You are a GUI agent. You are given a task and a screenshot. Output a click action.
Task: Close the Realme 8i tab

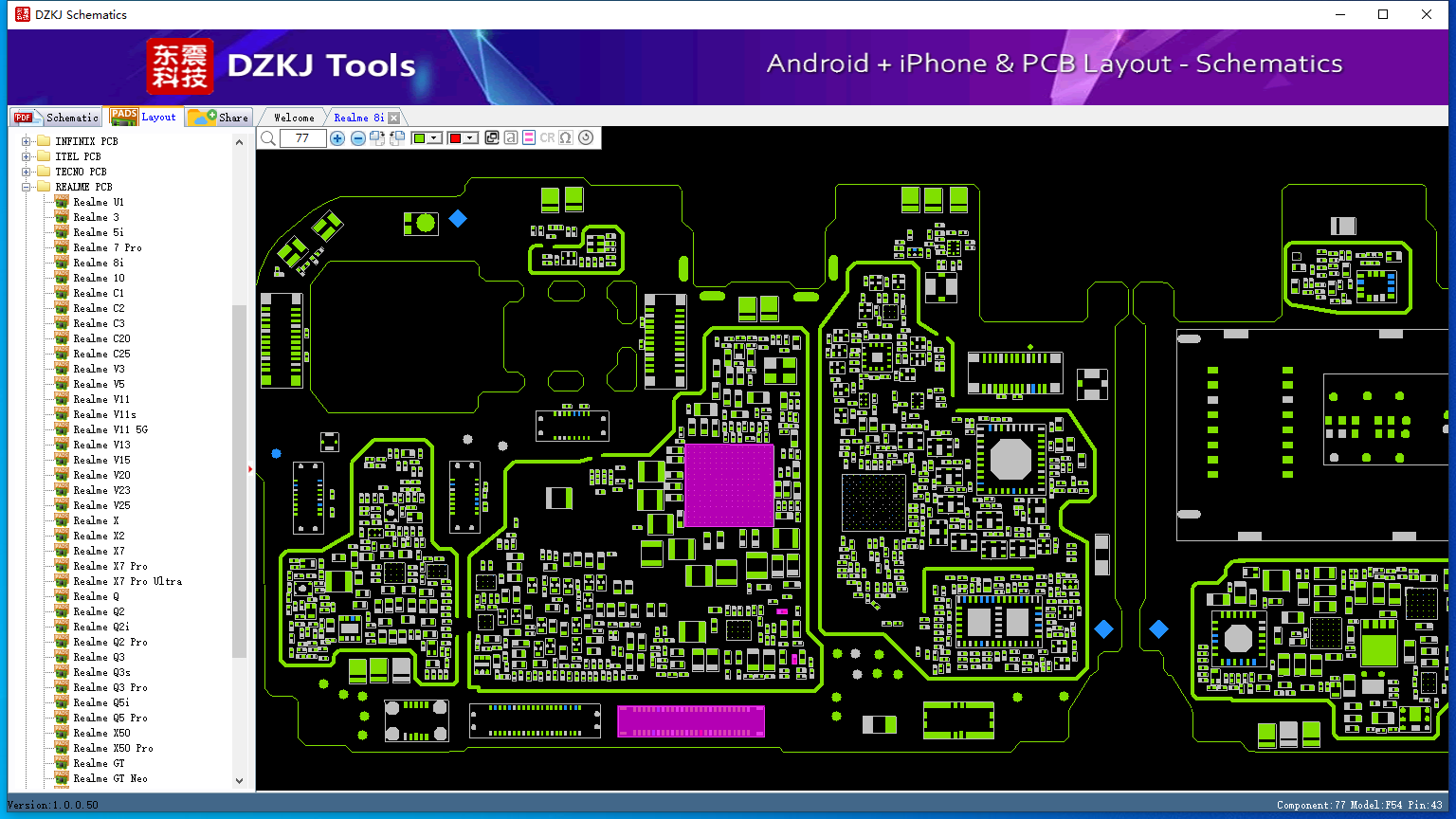pyautogui.click(x=393, y=118)
